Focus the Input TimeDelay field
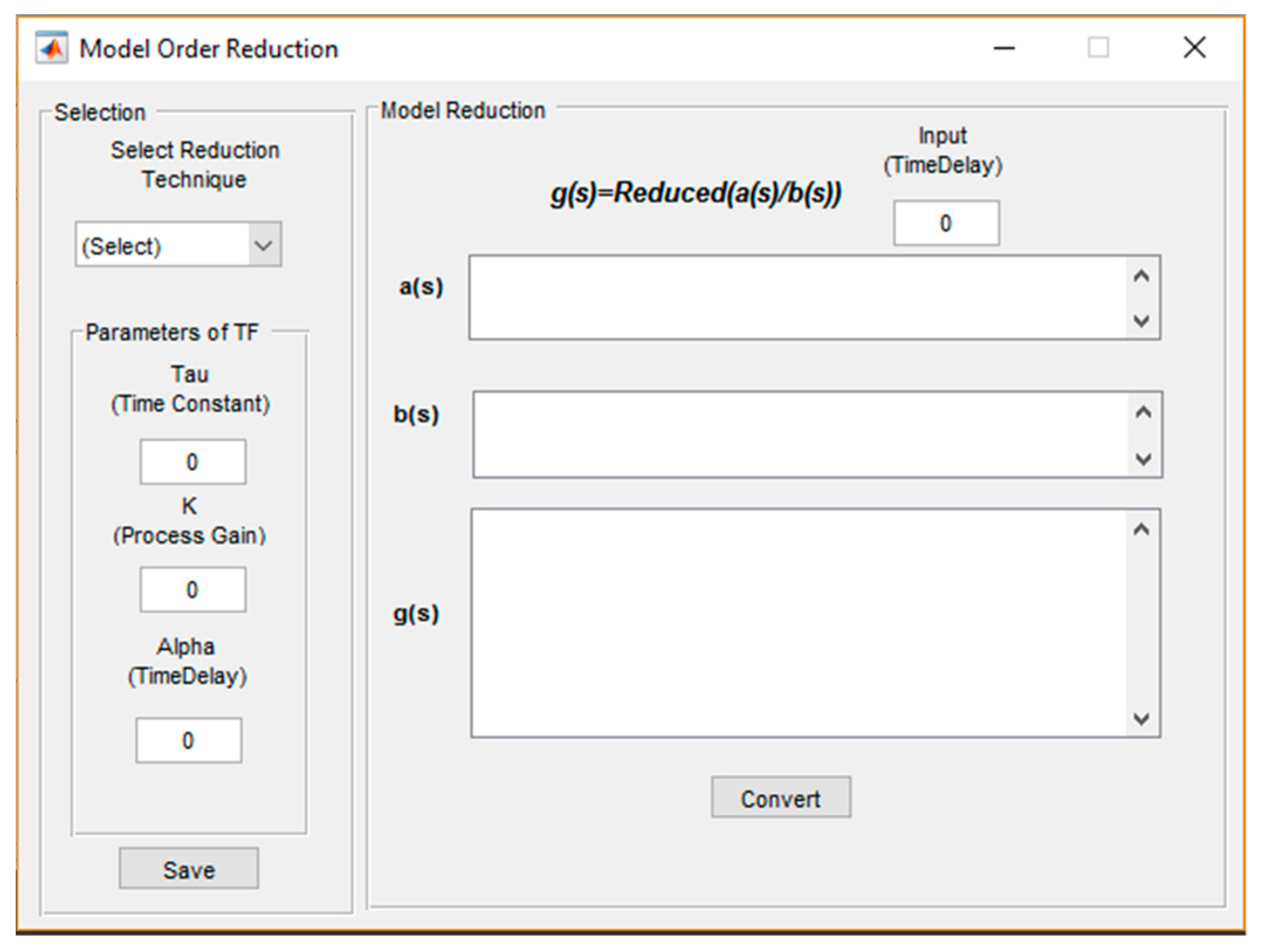1266x952 pixels. point(945,223)
